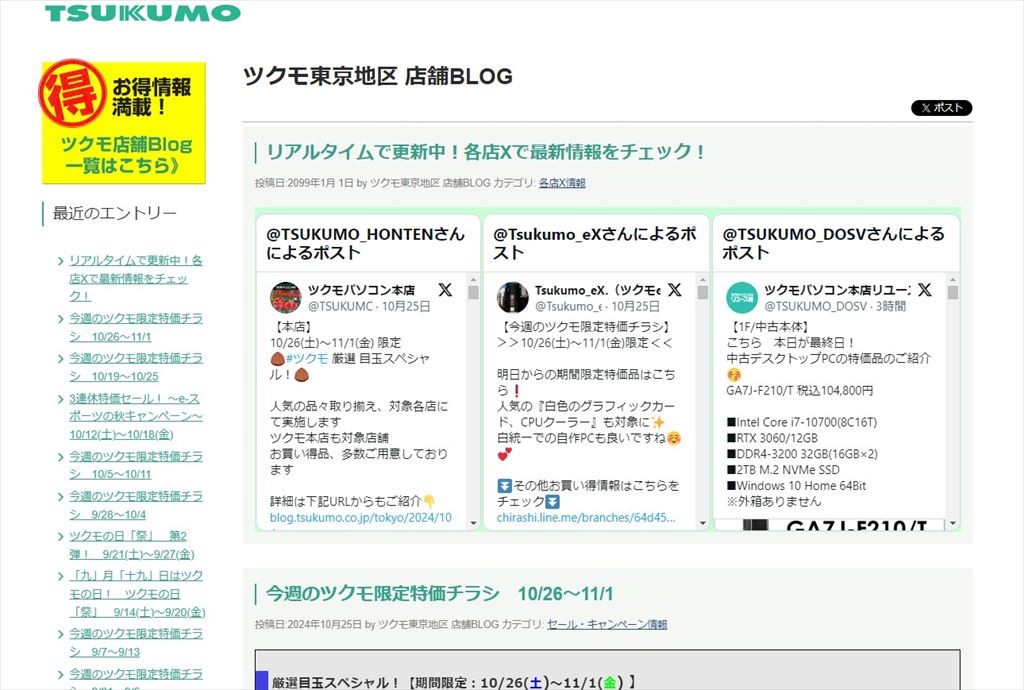Image resolution: width=1024 pixels, height=690 pixels.
Task: Open ツクモ店舗Blog一覧 yellow banner
Action: coord(123,123)
